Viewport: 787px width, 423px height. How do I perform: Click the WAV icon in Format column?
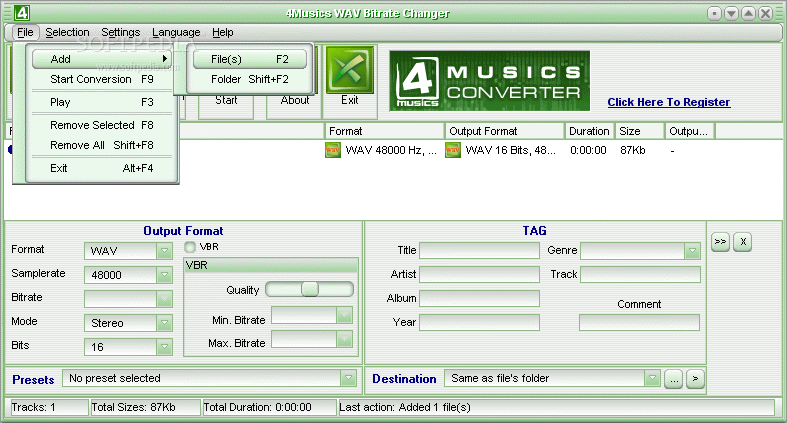(333, 150)
